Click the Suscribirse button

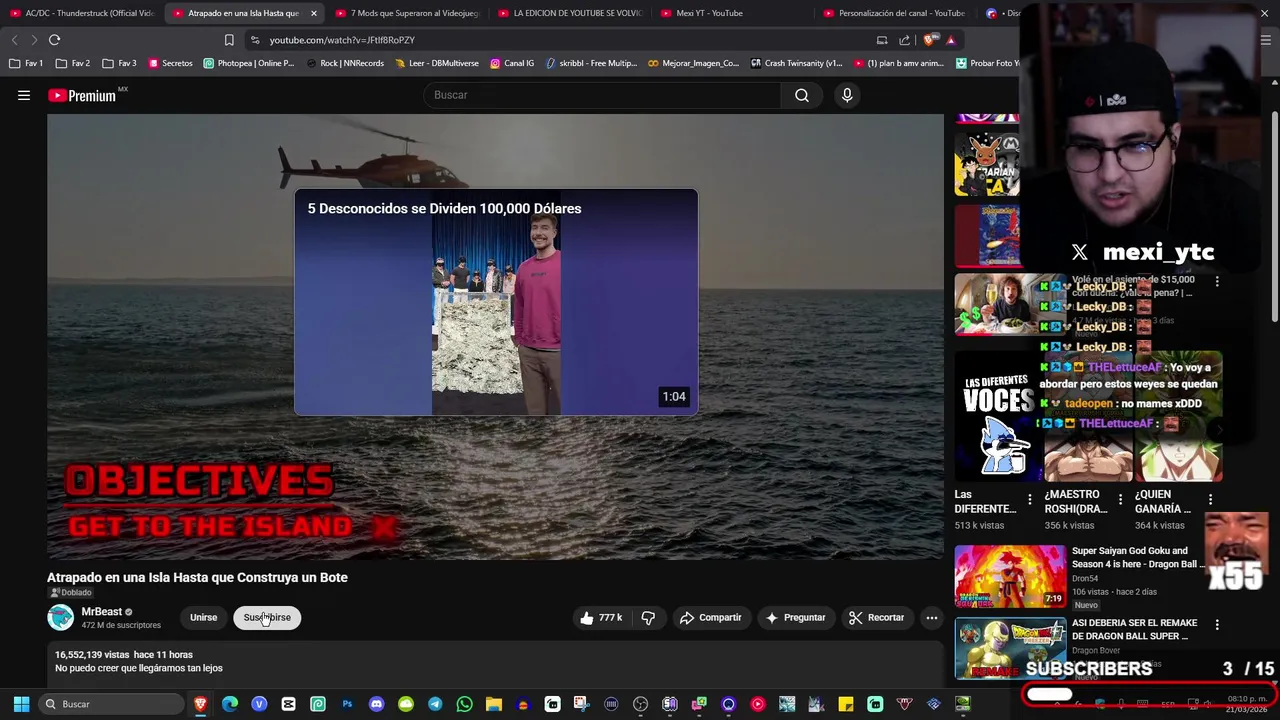pos(267,618)
